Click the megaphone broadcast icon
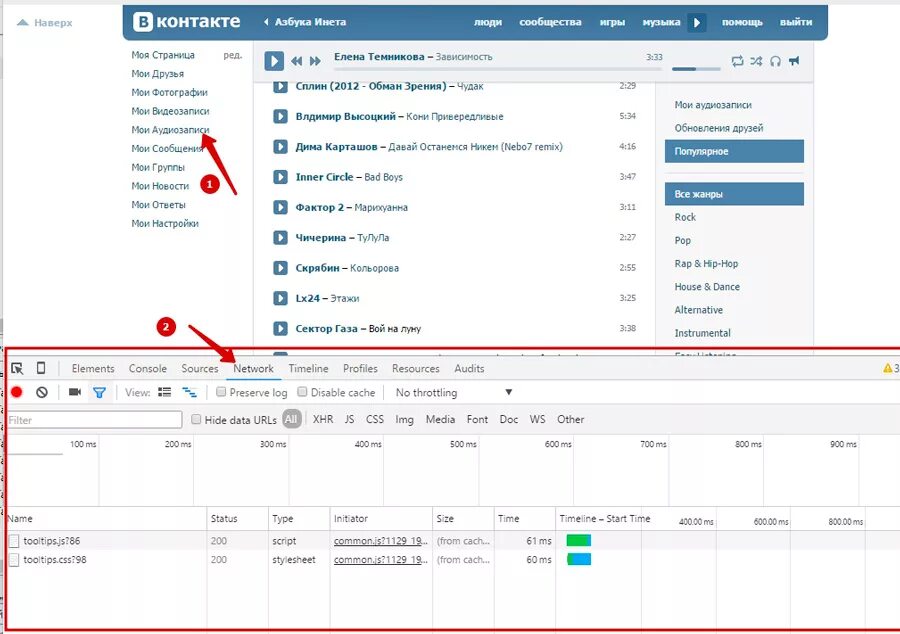Image resolution: width=900 pixels, height=634 pixels. [x=794, y=61]
